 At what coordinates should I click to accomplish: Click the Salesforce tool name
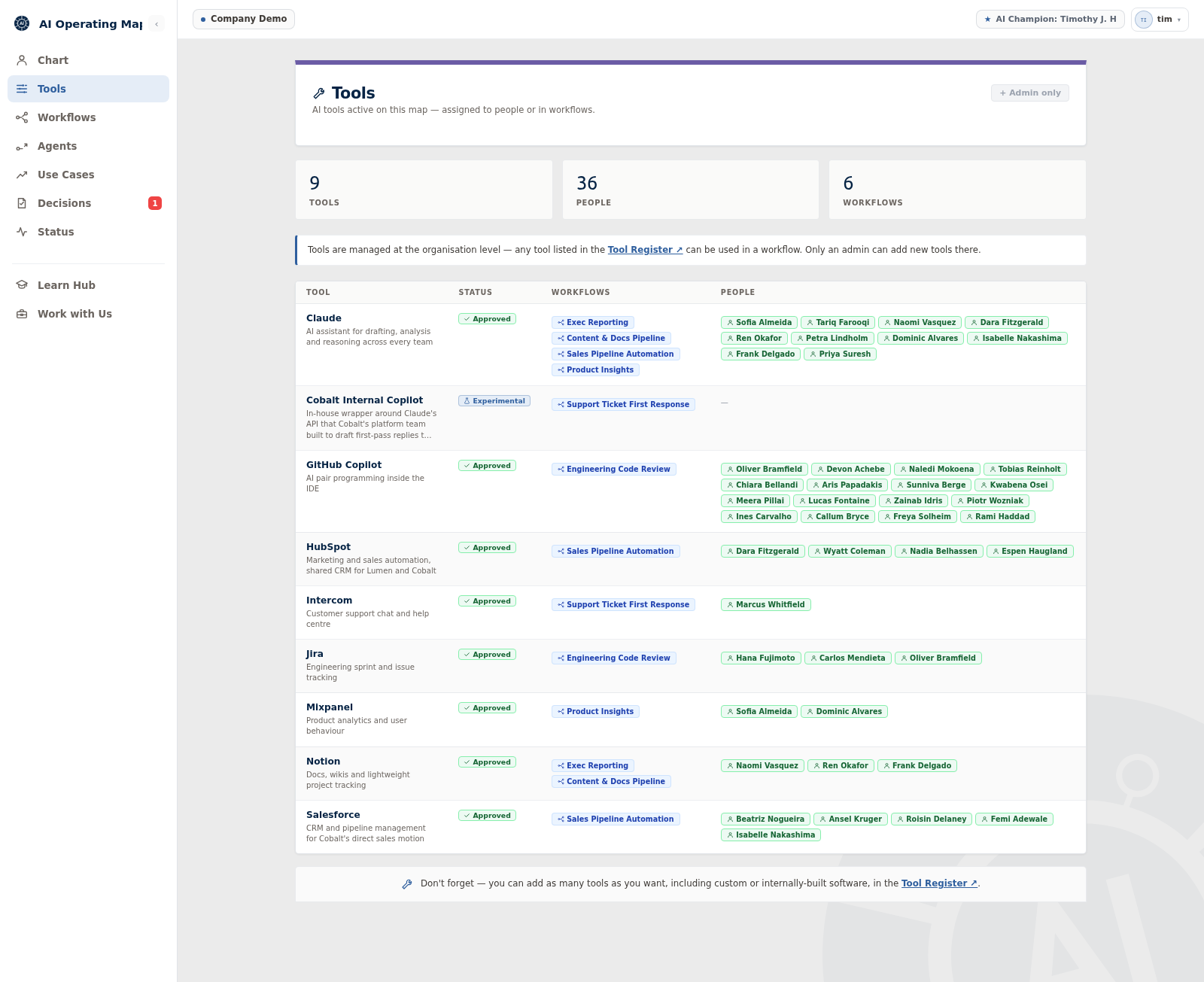333,815
